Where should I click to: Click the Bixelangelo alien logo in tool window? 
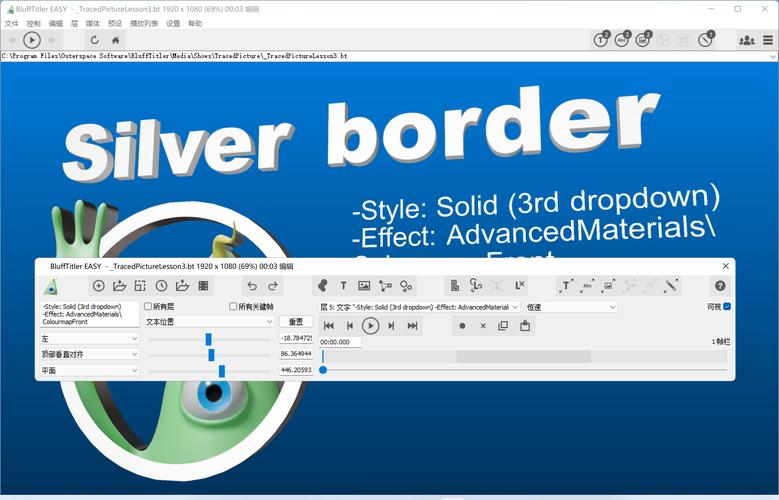click(x=51, y=286)
